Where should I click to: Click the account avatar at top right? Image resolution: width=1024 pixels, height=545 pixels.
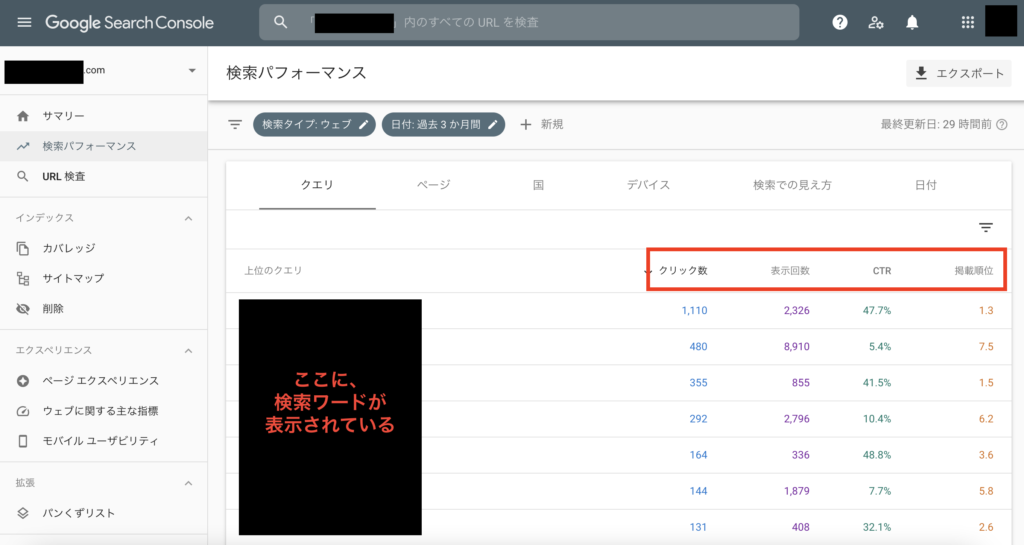[x=1000, y=20]
